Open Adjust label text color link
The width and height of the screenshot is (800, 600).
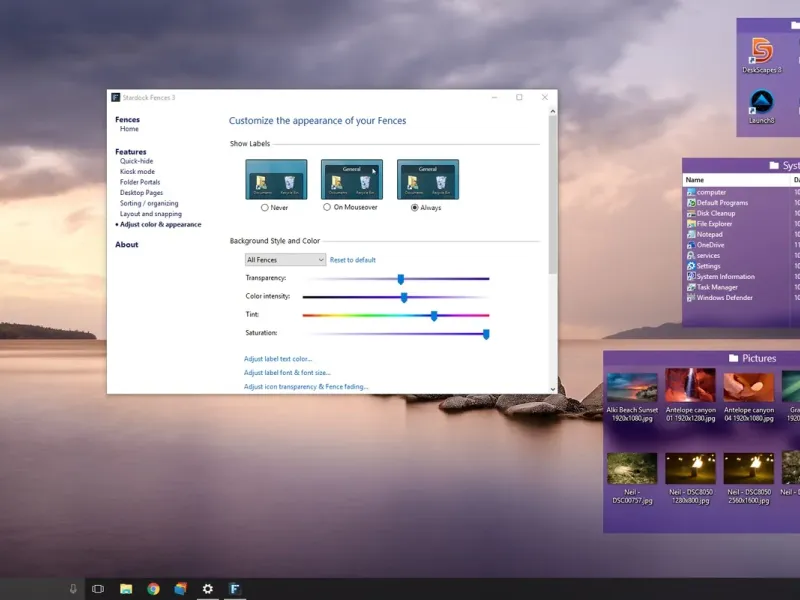tap(278, 359)
